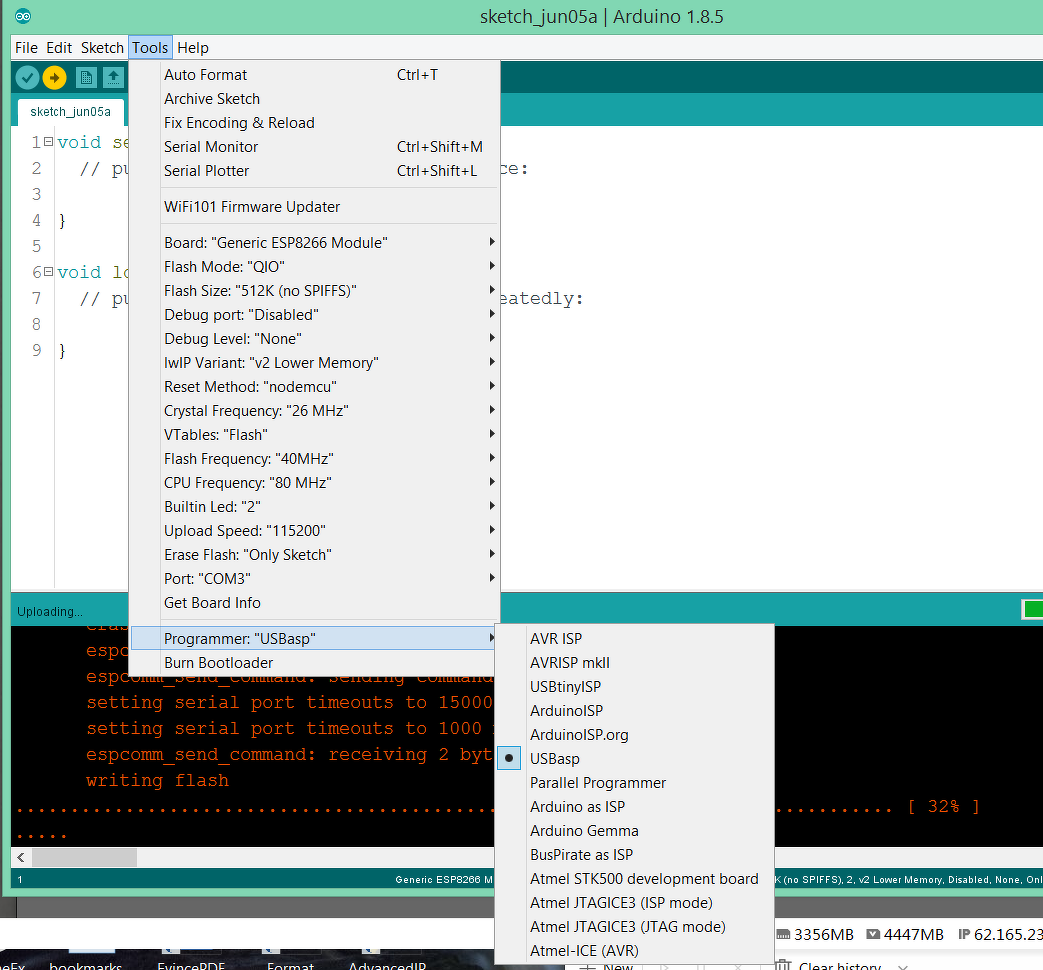Click the IP address indicator
This screenshot has height=970, width=1043.
(x=1000, y=934)
